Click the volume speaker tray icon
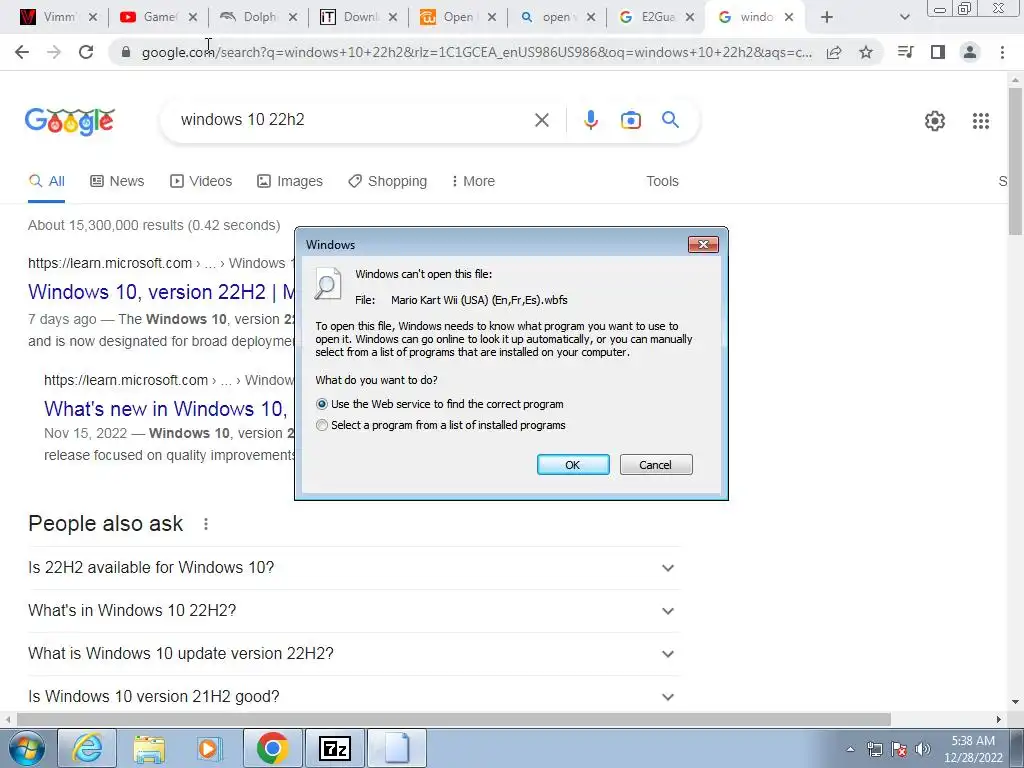1024x768 pixels. coord(923,749)
